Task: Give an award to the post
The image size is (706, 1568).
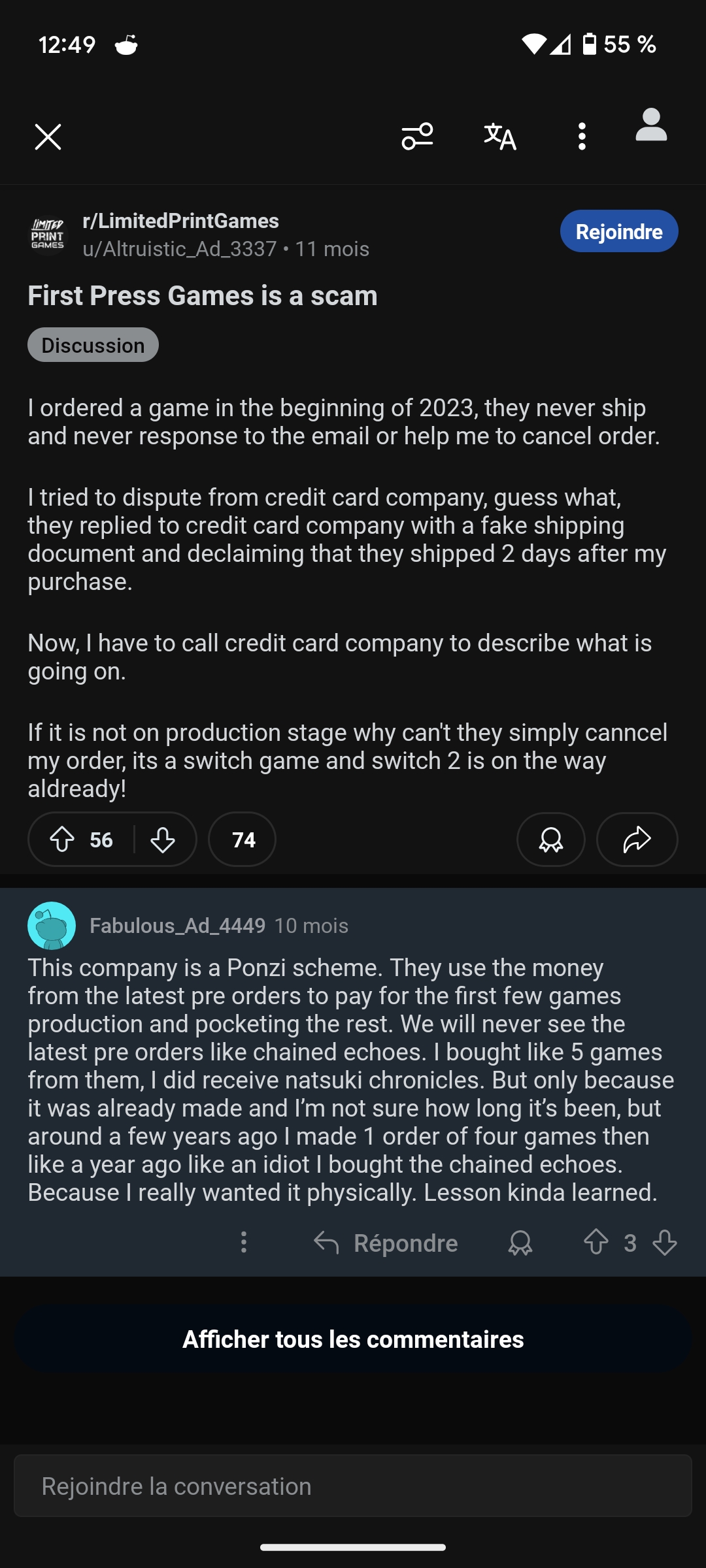Action: [551, 840]
